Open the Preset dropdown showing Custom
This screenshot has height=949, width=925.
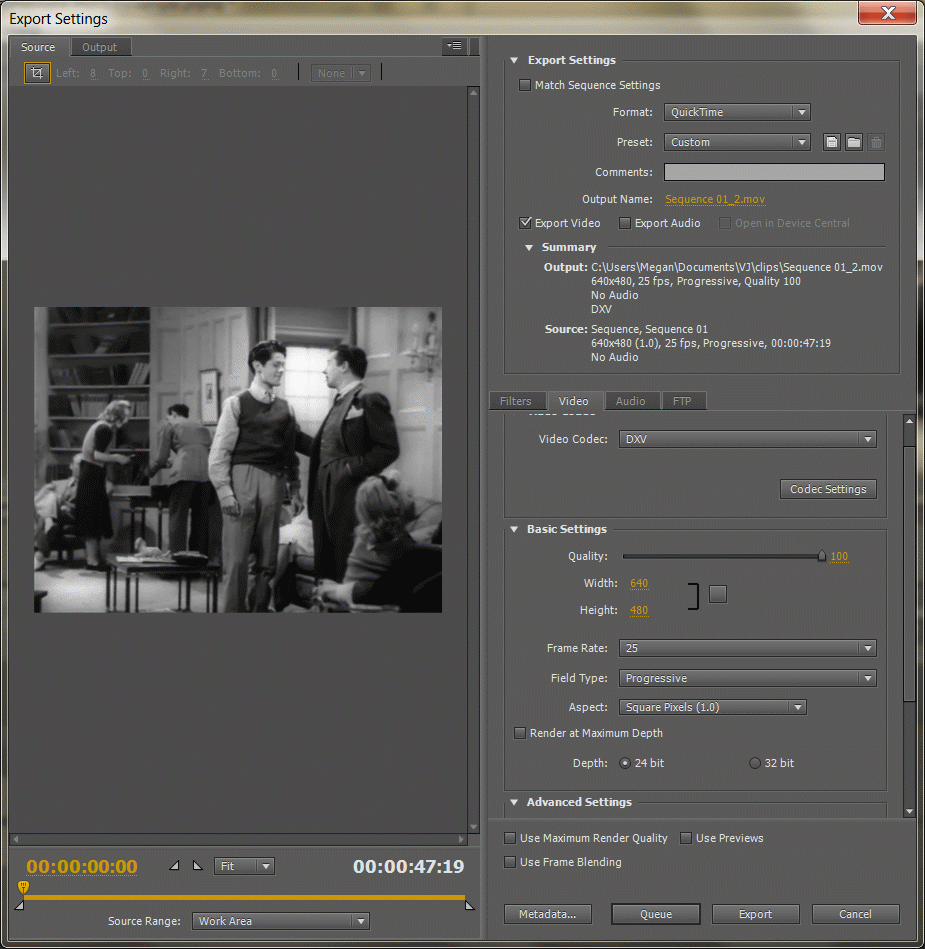[x=737, y=142]
